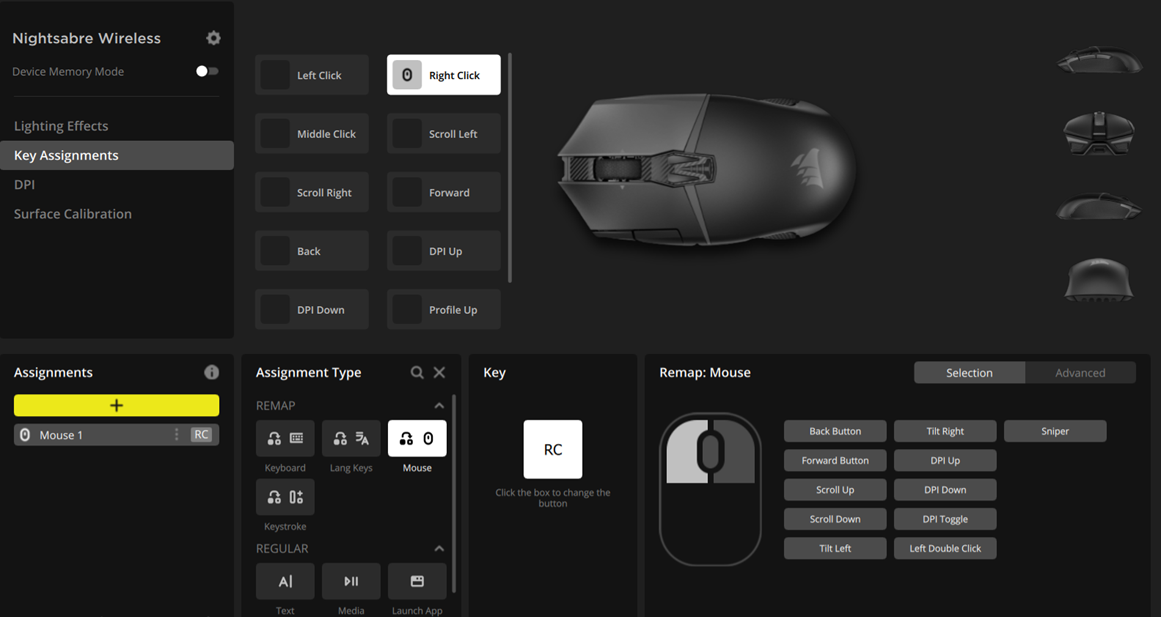
Task: Show the mouse front view thumbnail
Action: (x=1099, y=133)
